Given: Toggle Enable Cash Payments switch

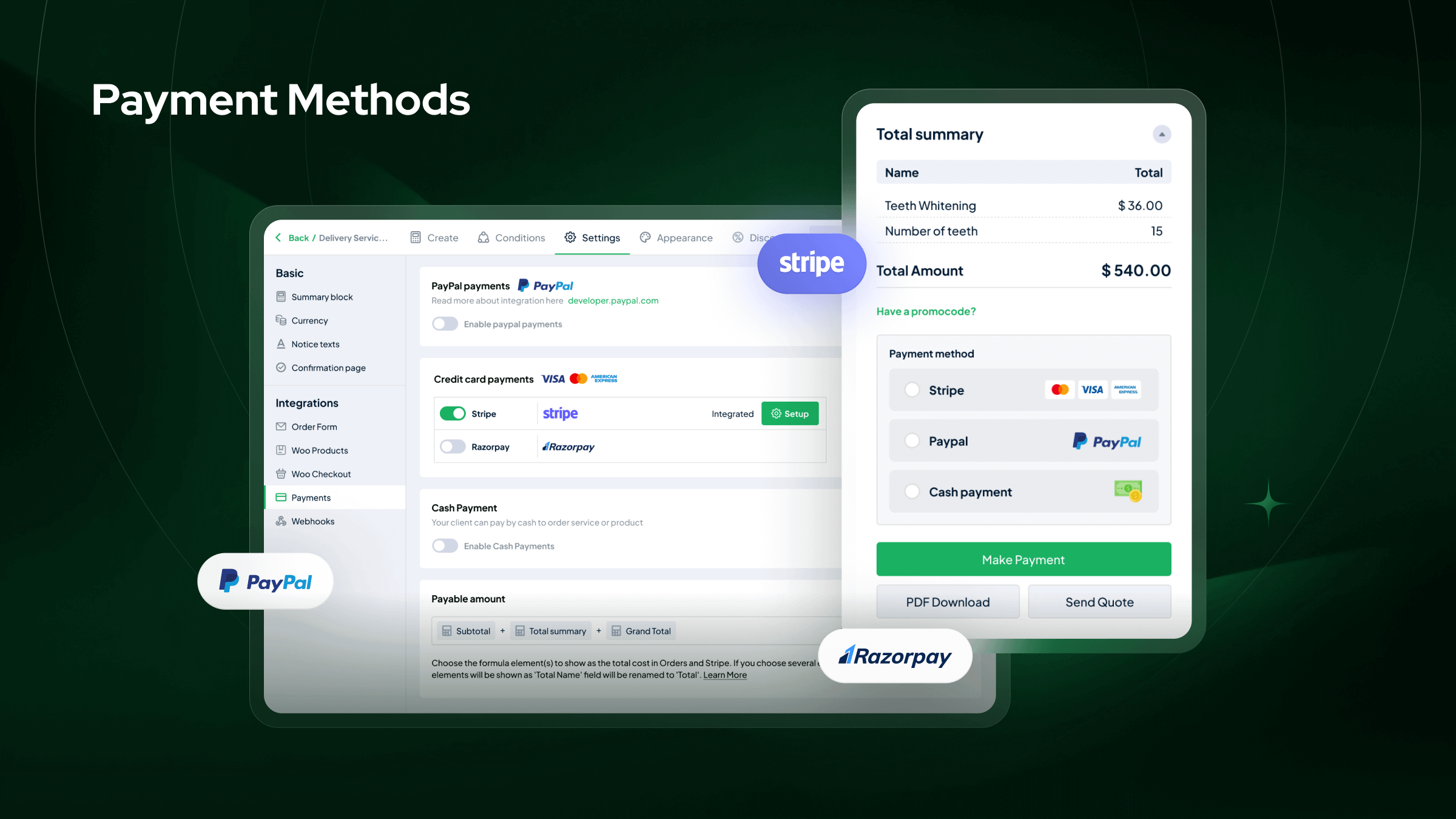Looking at the screenshot, I should [444, 545].
